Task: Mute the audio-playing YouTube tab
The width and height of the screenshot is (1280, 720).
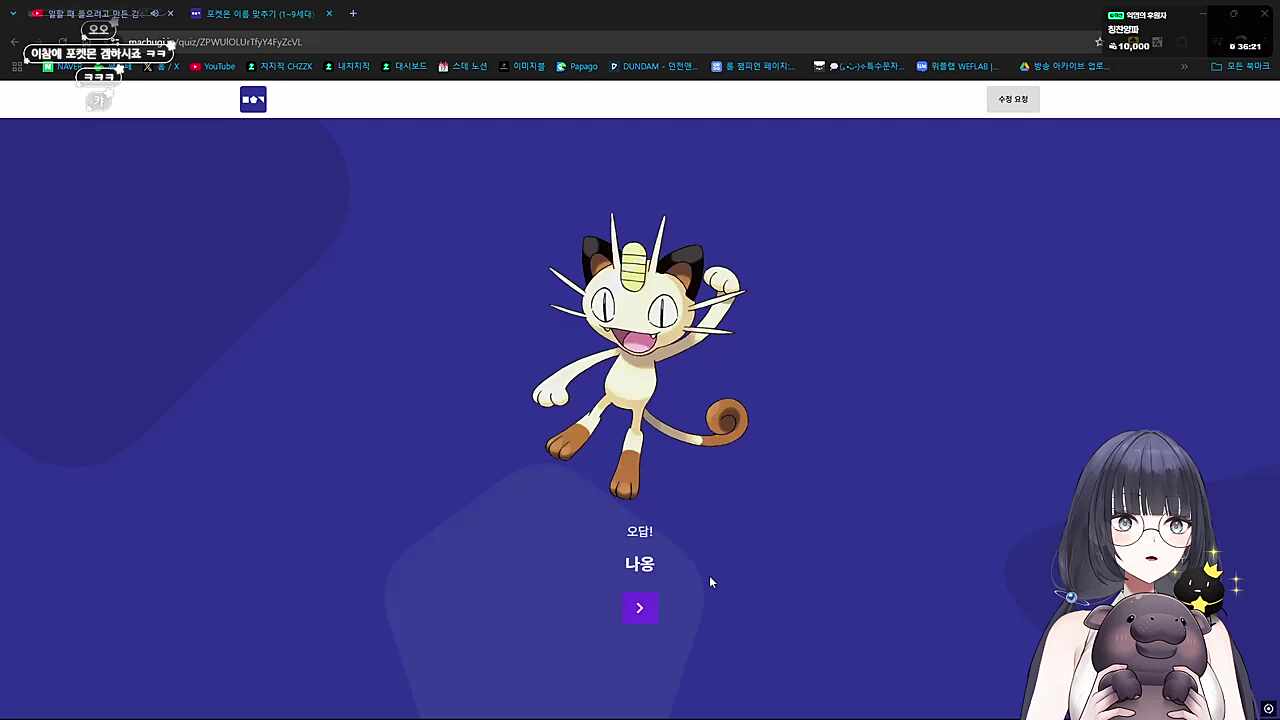Action: point(154,14)
